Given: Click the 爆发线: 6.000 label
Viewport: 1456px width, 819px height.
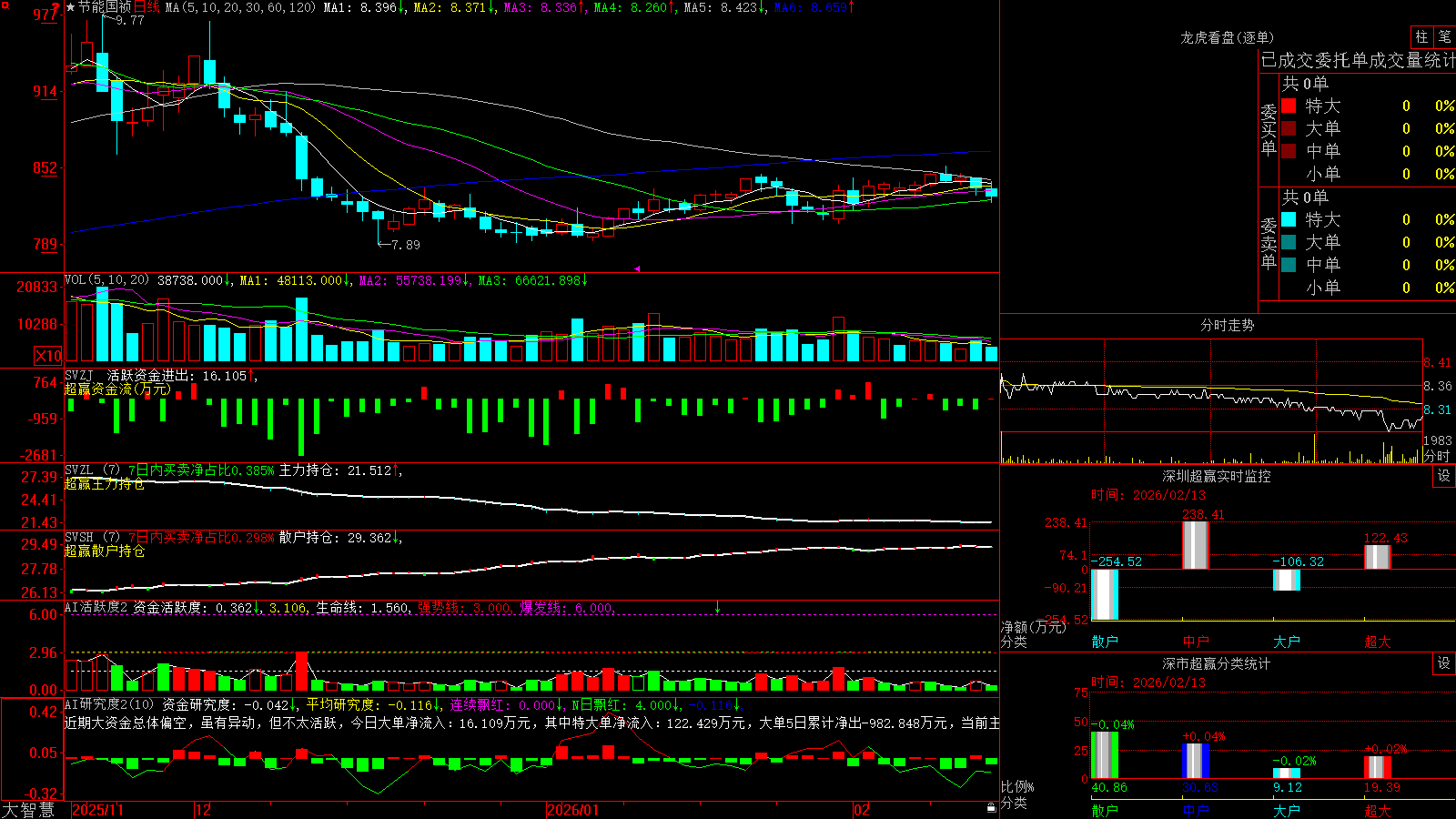Looking at the screenshot, I should 568,608.
